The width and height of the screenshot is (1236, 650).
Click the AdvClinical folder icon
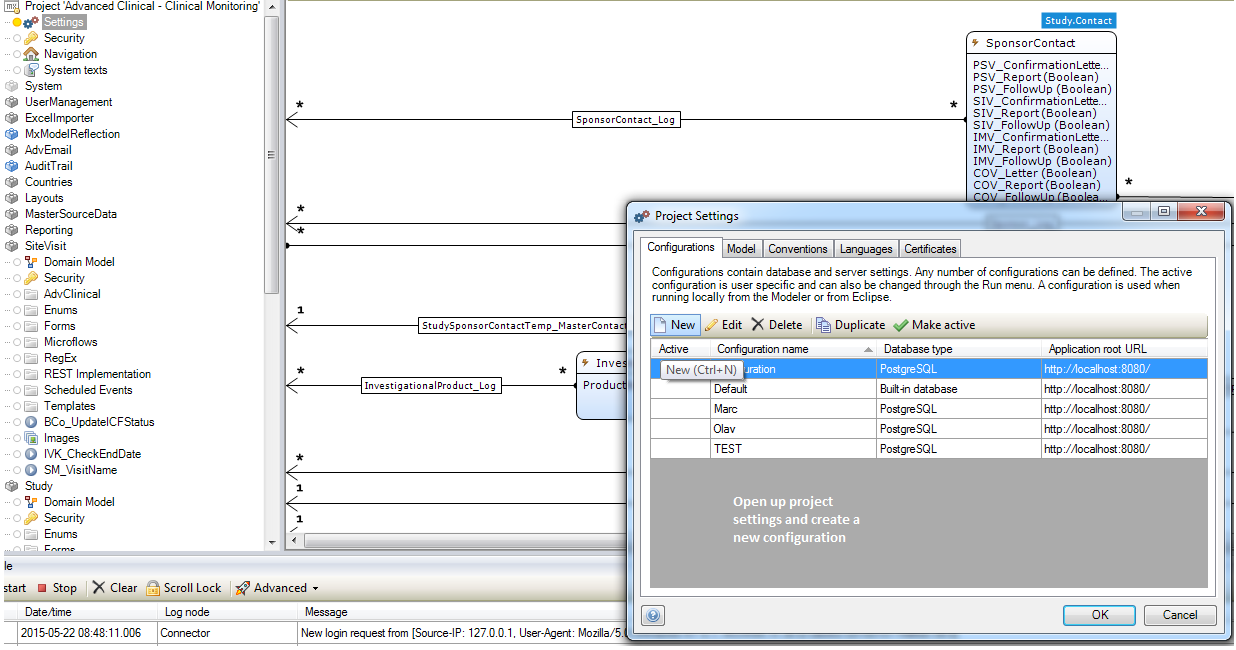pos(31,294)
